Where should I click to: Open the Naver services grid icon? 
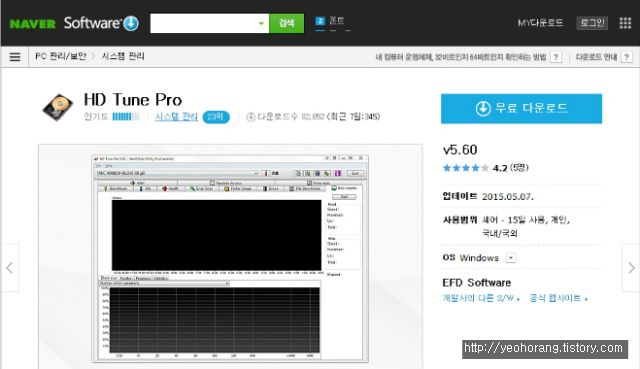tap(625, 23)
